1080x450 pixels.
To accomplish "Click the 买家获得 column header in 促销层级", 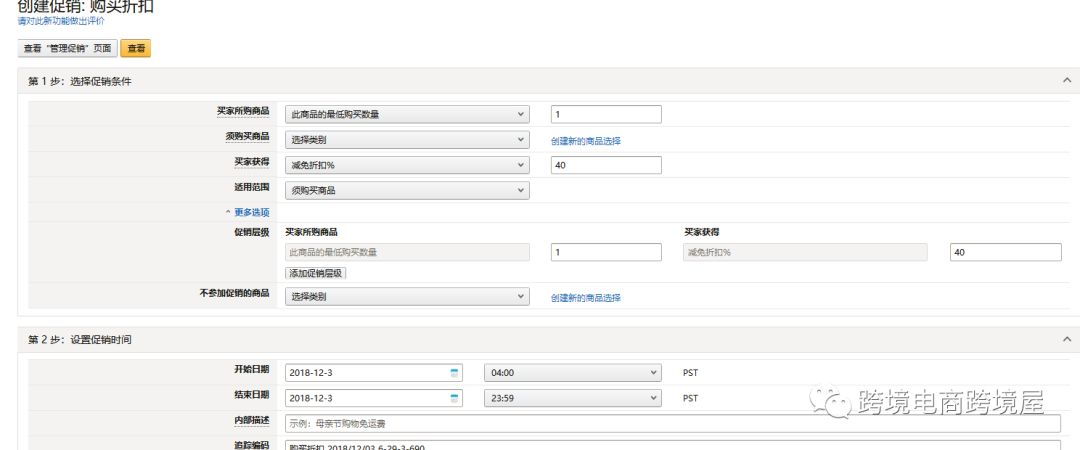I will pos(701,232).
